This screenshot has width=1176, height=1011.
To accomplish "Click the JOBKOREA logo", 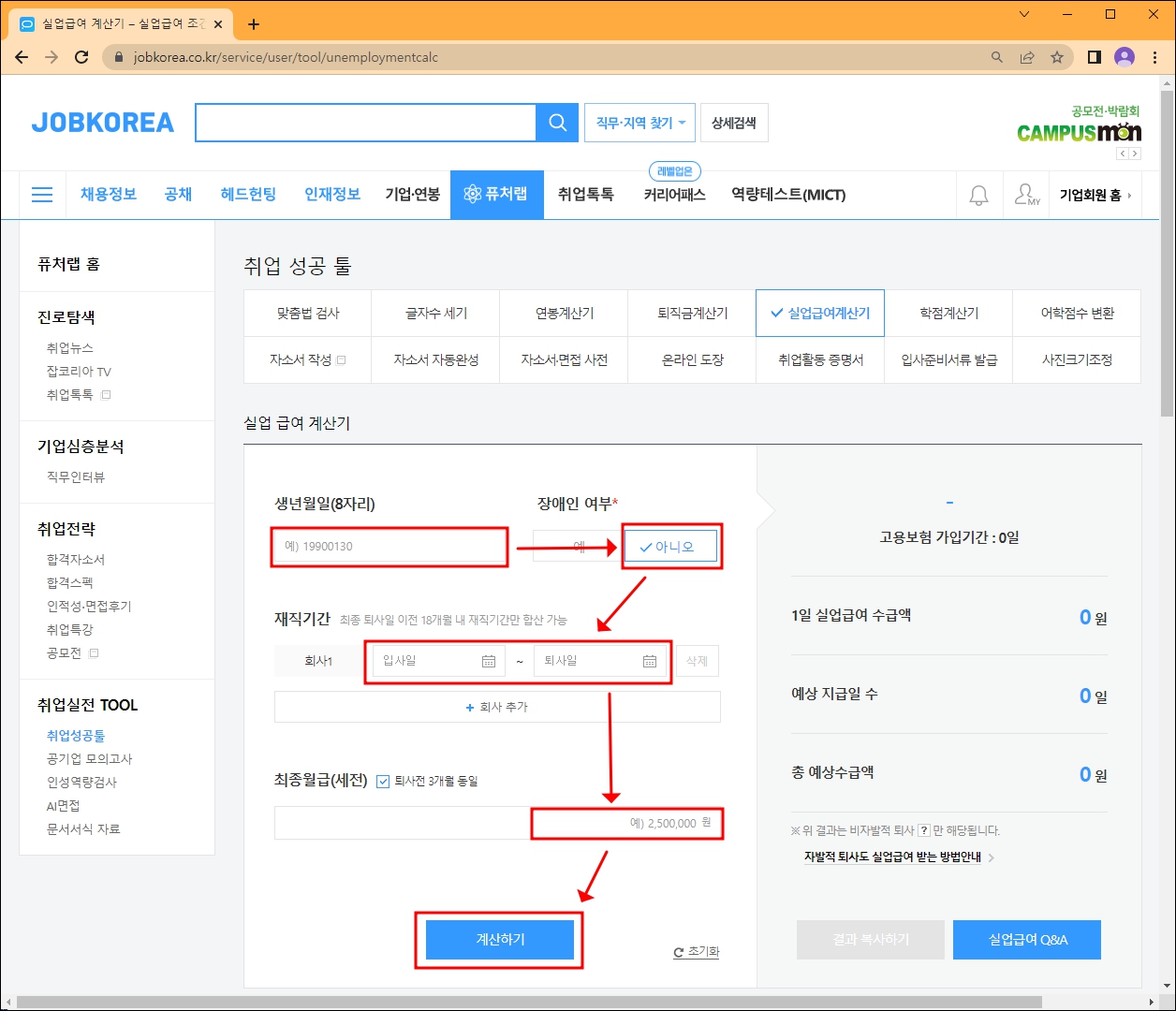I will [x=103, y=123].
